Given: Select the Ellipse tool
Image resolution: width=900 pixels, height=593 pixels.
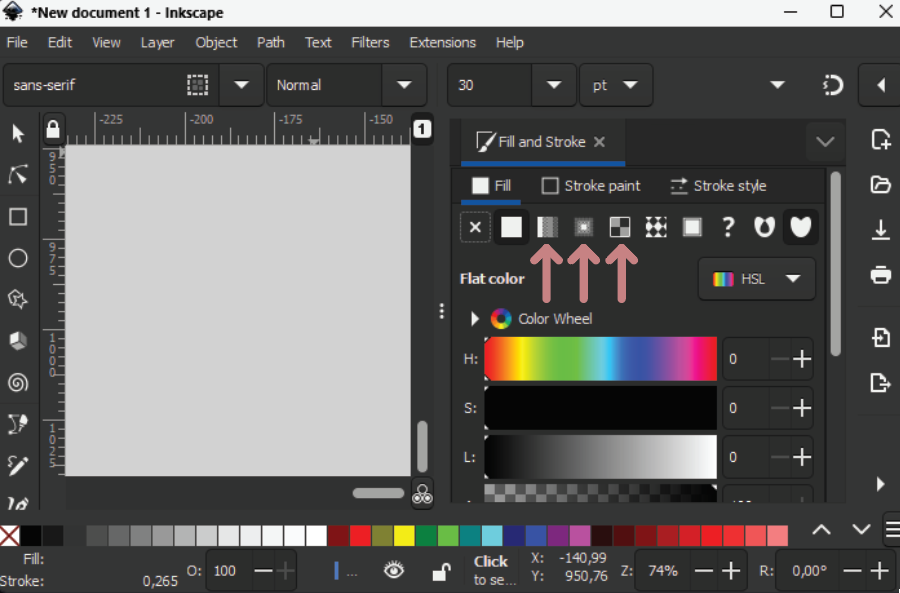Looking at the screenshot, I should (x=18, y=258).
